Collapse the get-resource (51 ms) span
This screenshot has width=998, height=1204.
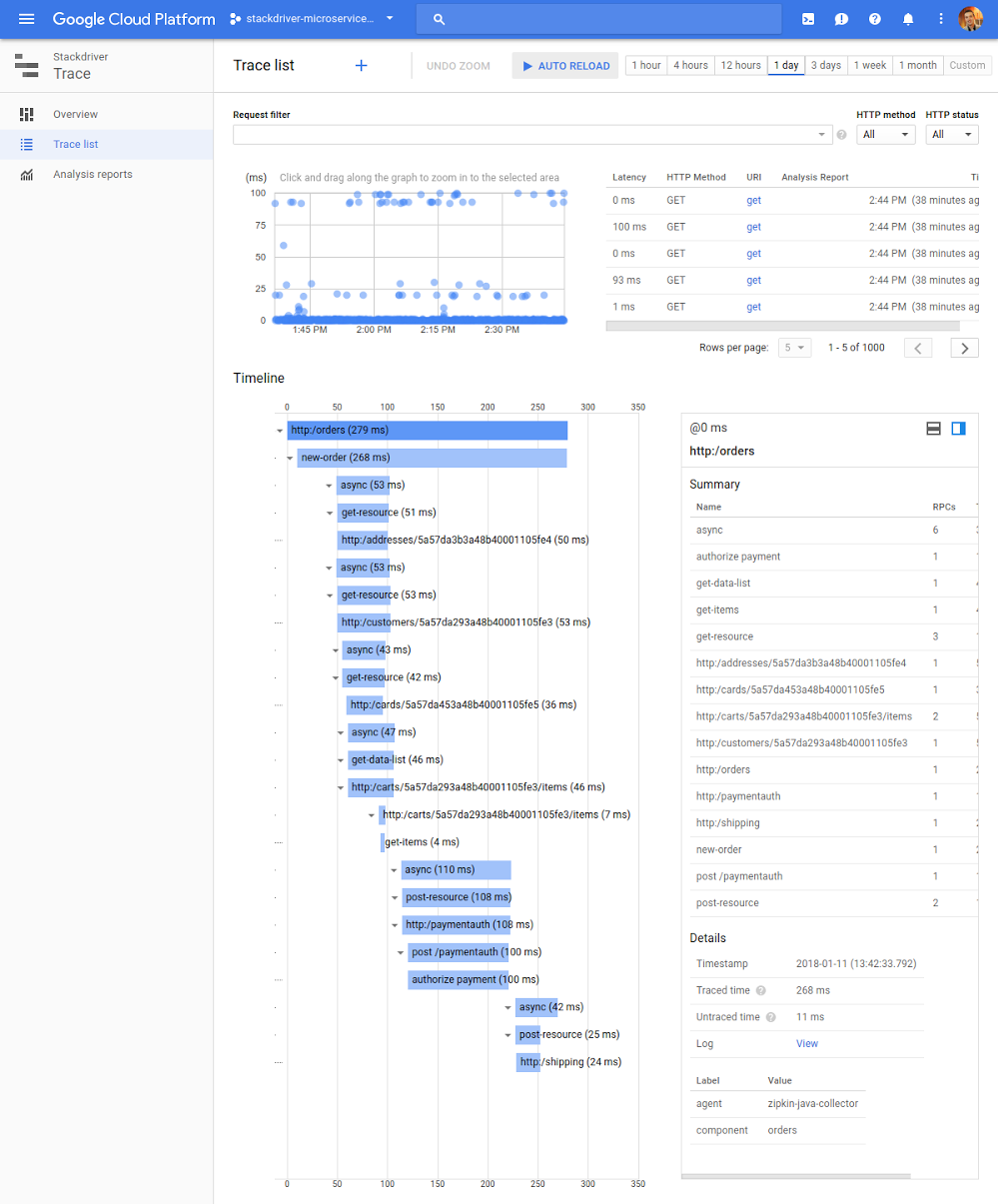pos(330,513)
